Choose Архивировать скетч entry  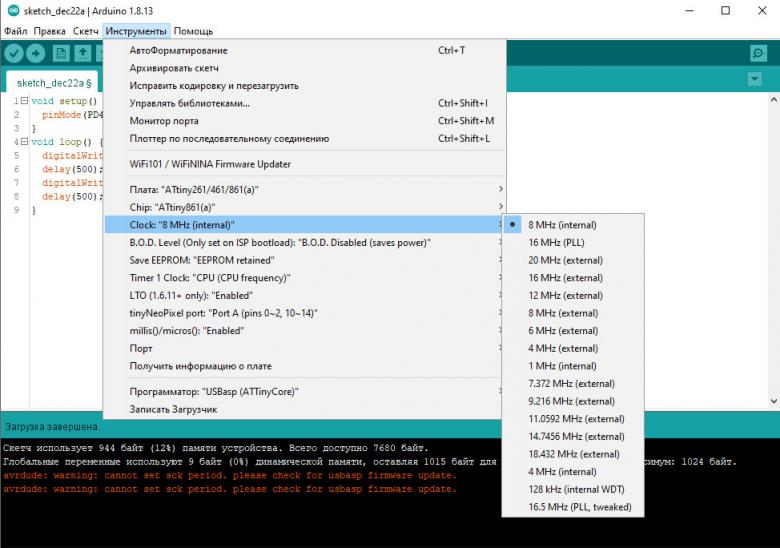304,68
